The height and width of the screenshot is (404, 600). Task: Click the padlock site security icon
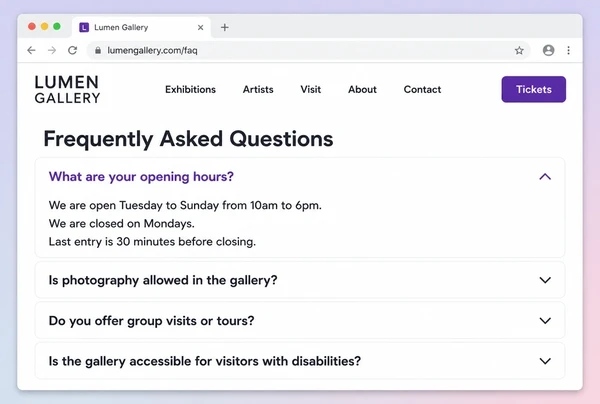98,50
